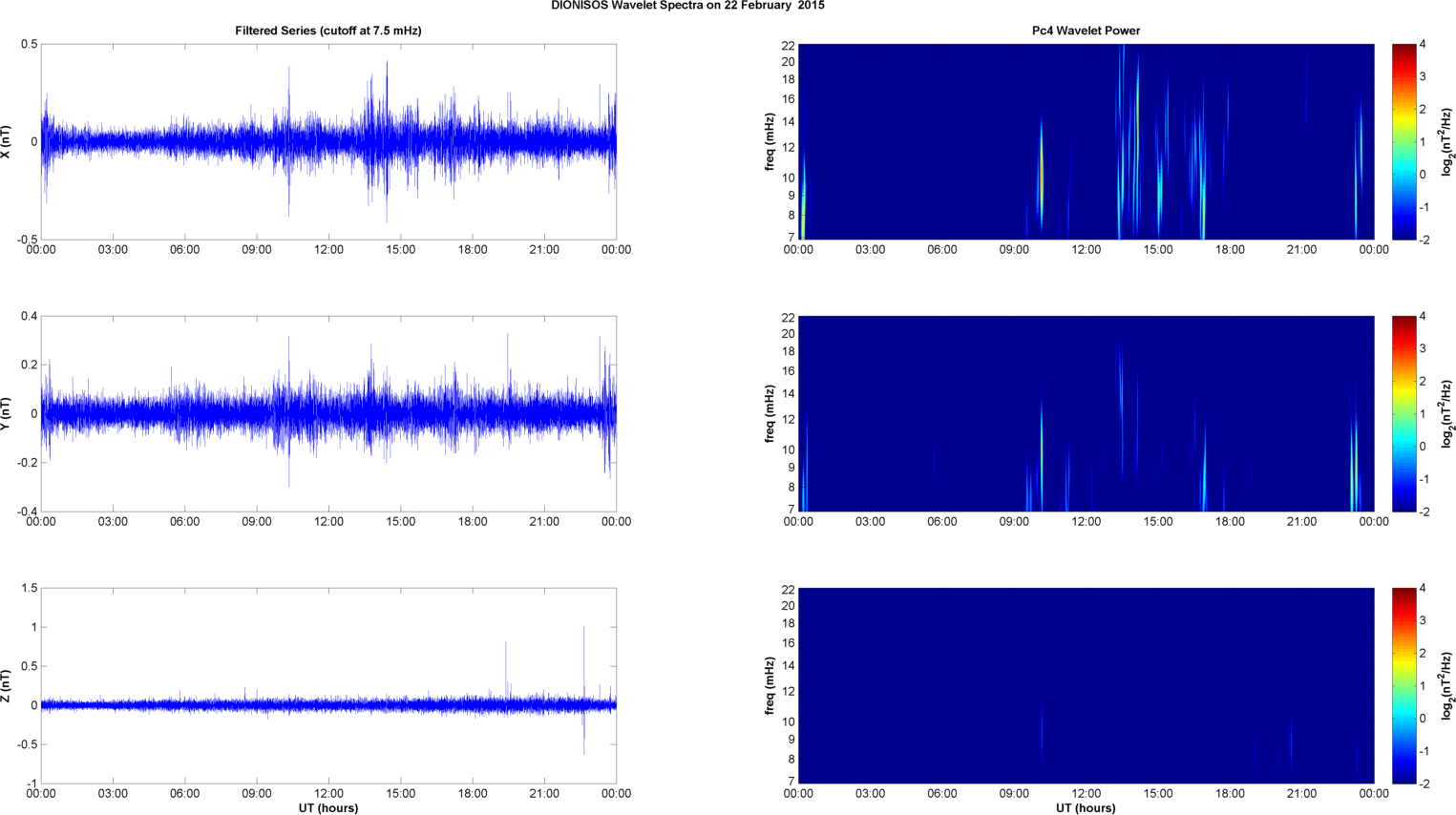Click the colorbar beside the Y-component wavelet spectrum
1456x815 pixels.
click(1403, 413)
